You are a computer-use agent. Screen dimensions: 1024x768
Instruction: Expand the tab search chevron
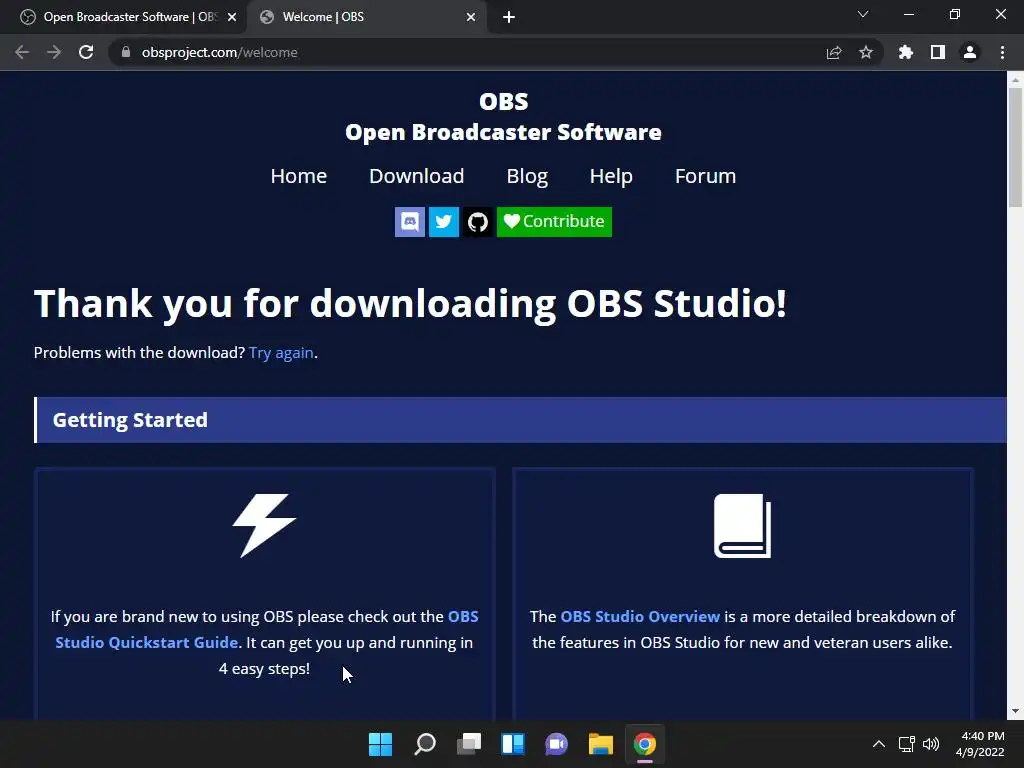[863, 14]
